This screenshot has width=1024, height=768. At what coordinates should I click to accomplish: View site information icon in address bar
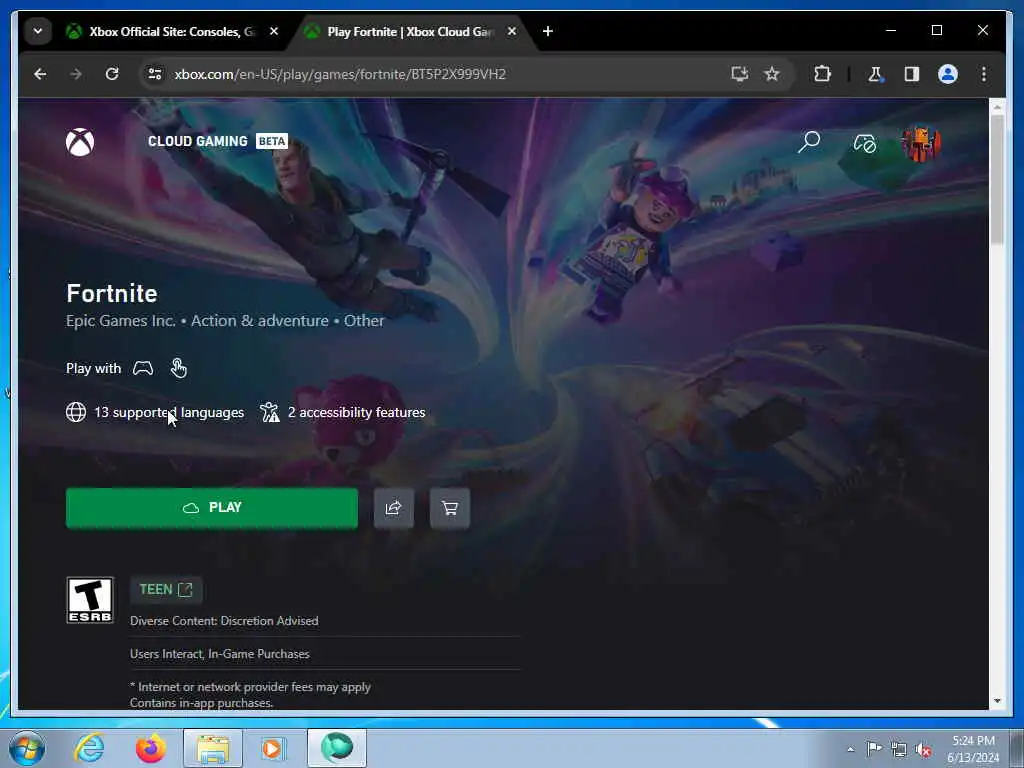(155, 74)
